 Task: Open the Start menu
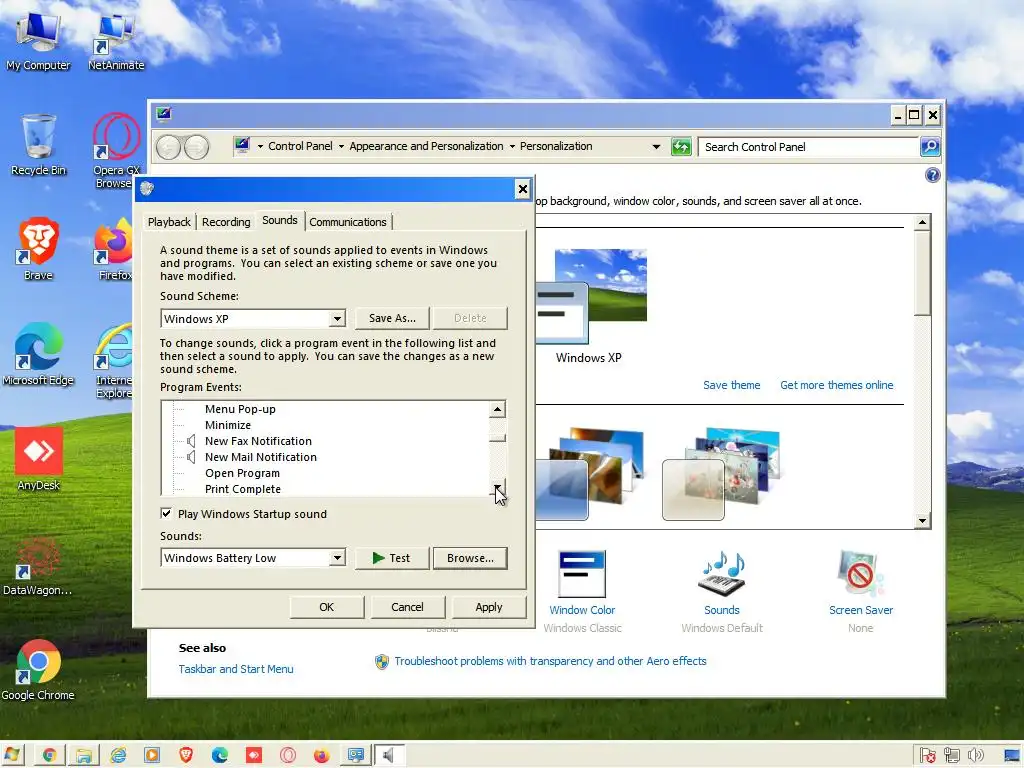click(12, 756)
